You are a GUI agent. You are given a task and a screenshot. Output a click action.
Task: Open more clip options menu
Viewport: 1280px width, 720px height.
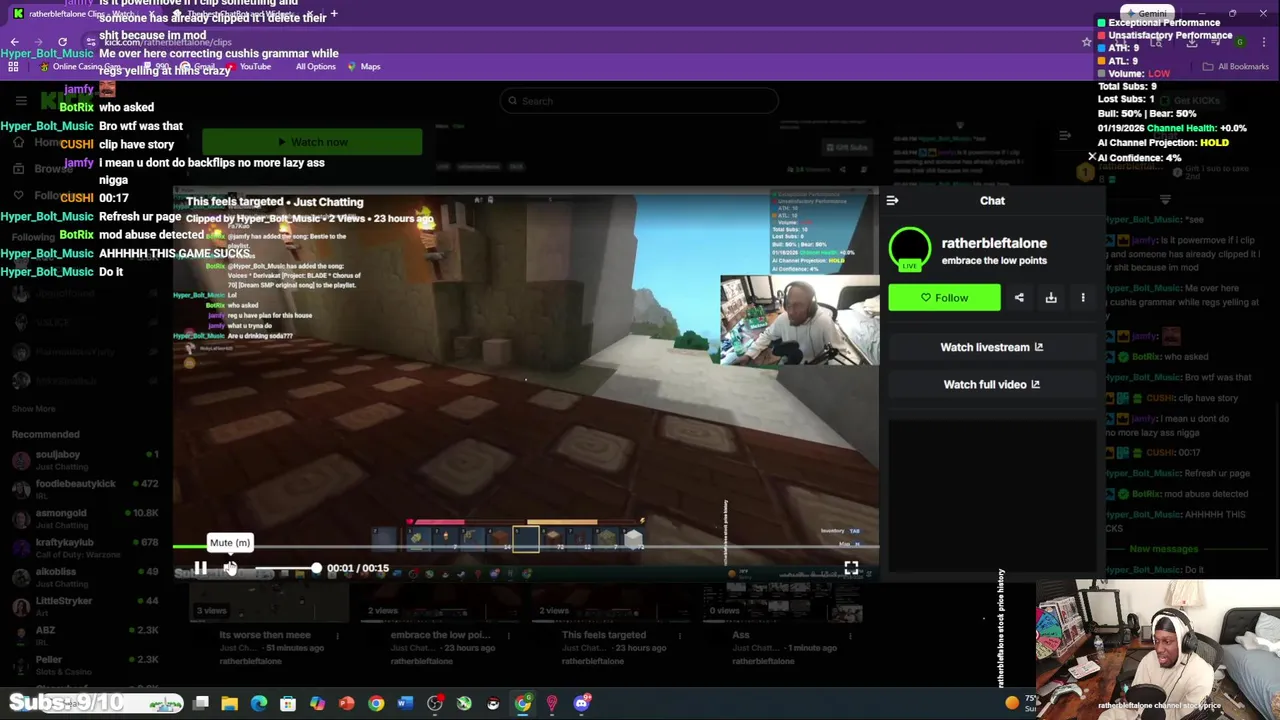pyautogui.click(x=1083, y=298)
